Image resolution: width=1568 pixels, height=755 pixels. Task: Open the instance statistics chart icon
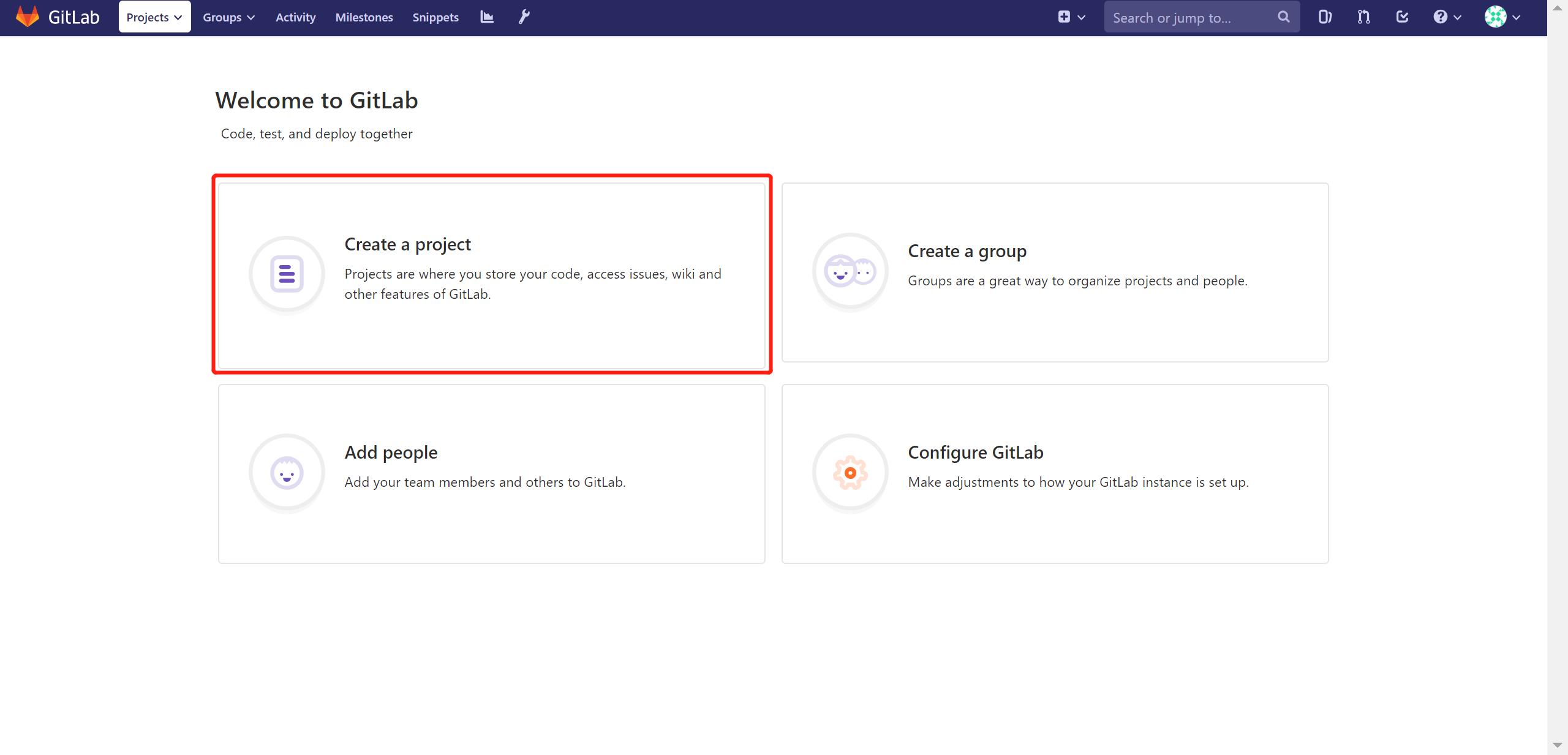coord(487,17)
